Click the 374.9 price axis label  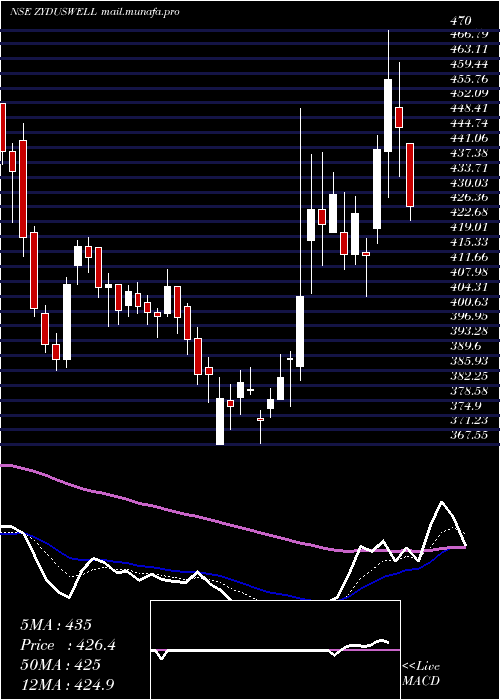pos(466,405)
